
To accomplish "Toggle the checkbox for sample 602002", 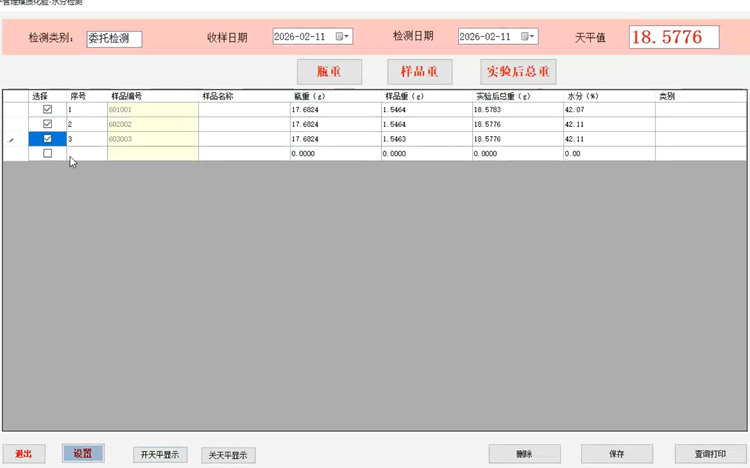I will [47, 124].
